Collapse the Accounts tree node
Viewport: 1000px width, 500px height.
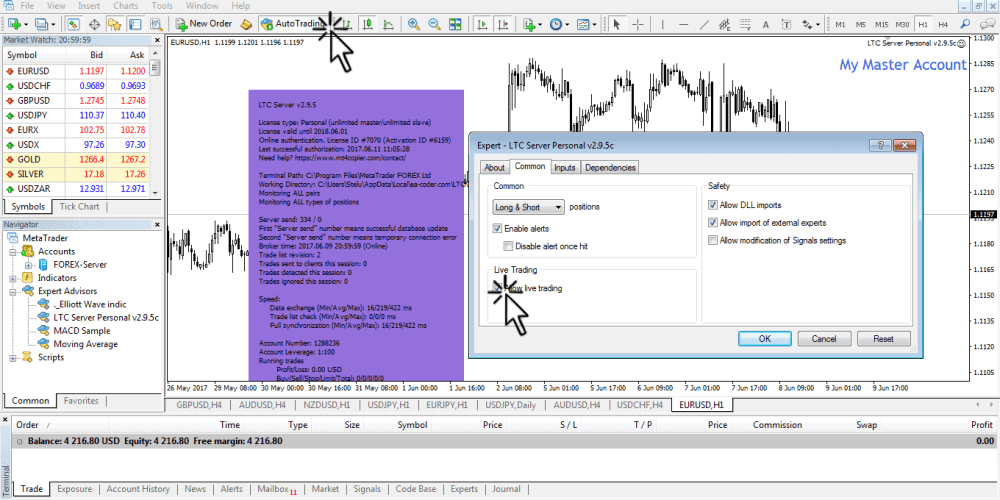13,251
